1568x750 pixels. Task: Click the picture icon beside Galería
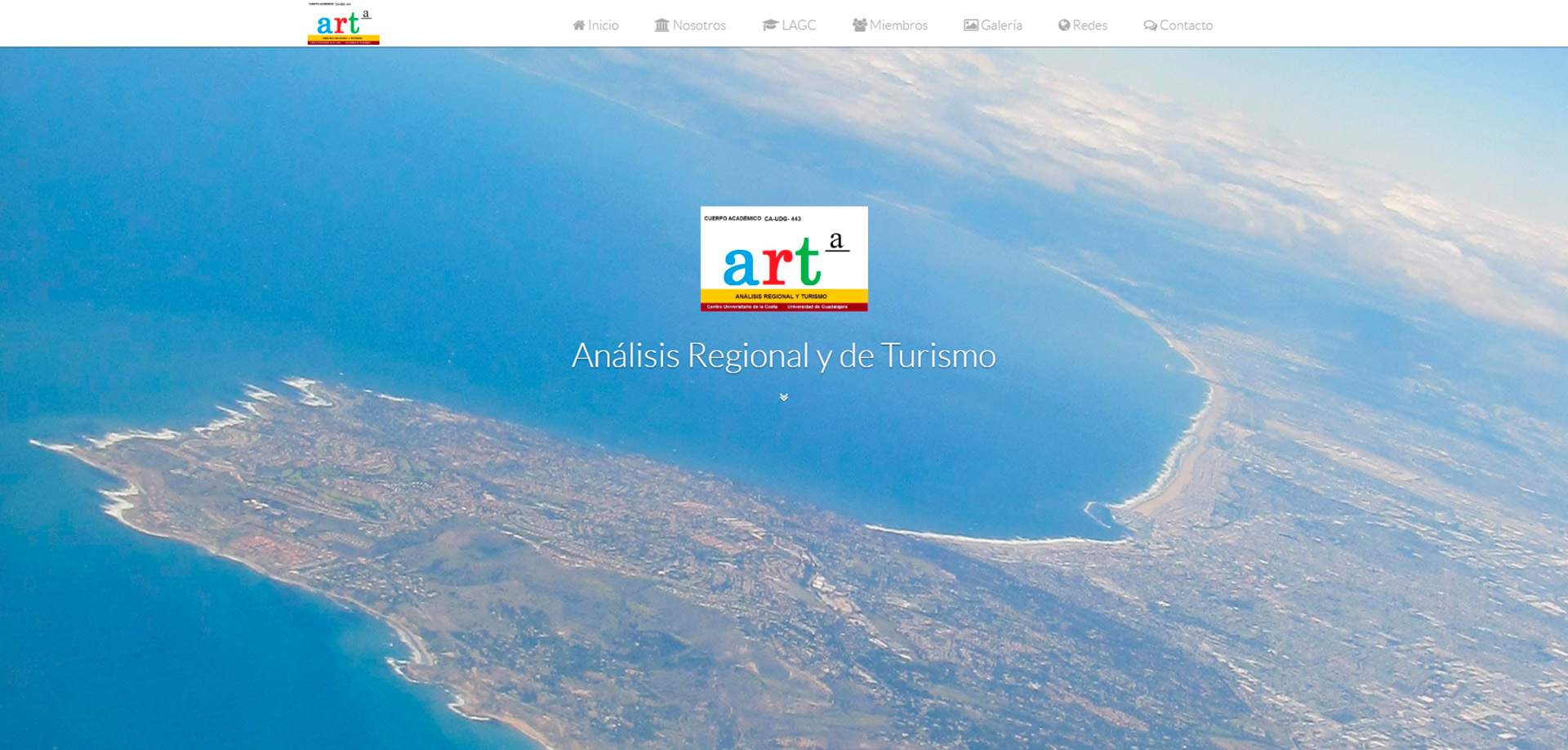pos(970,25)
